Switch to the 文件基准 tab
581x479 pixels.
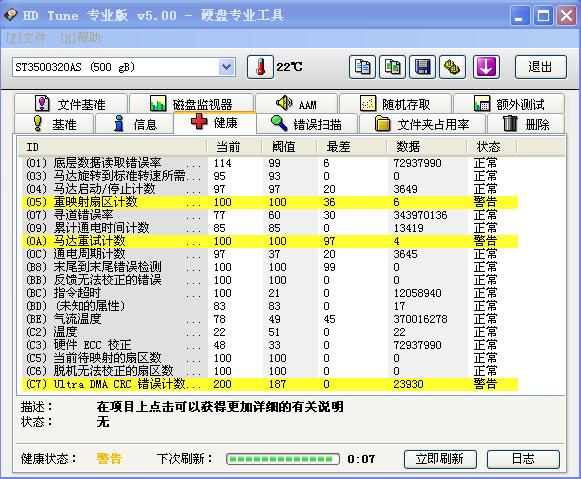pos(70,104)
